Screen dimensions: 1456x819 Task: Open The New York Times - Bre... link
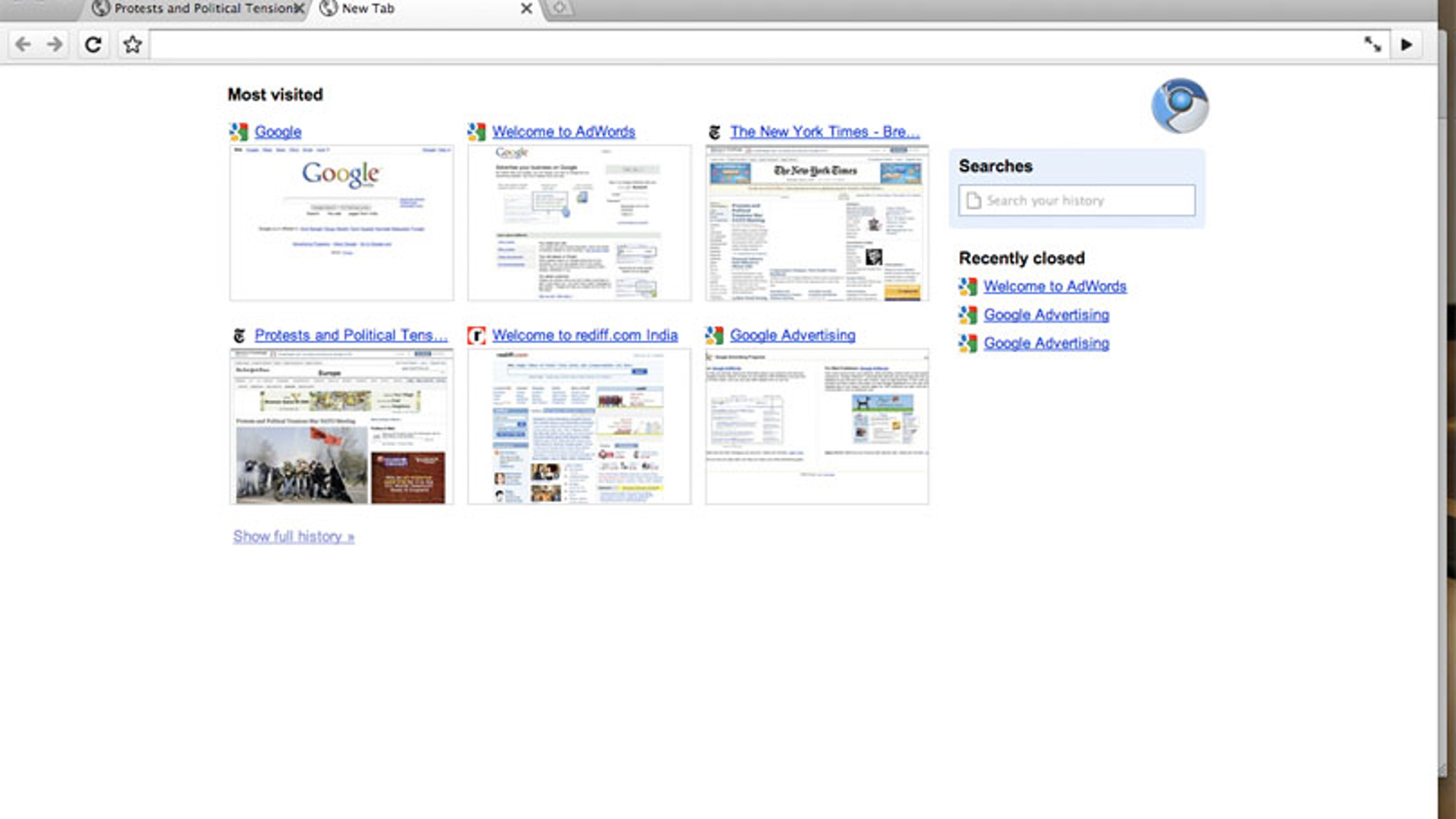point(824,132)
